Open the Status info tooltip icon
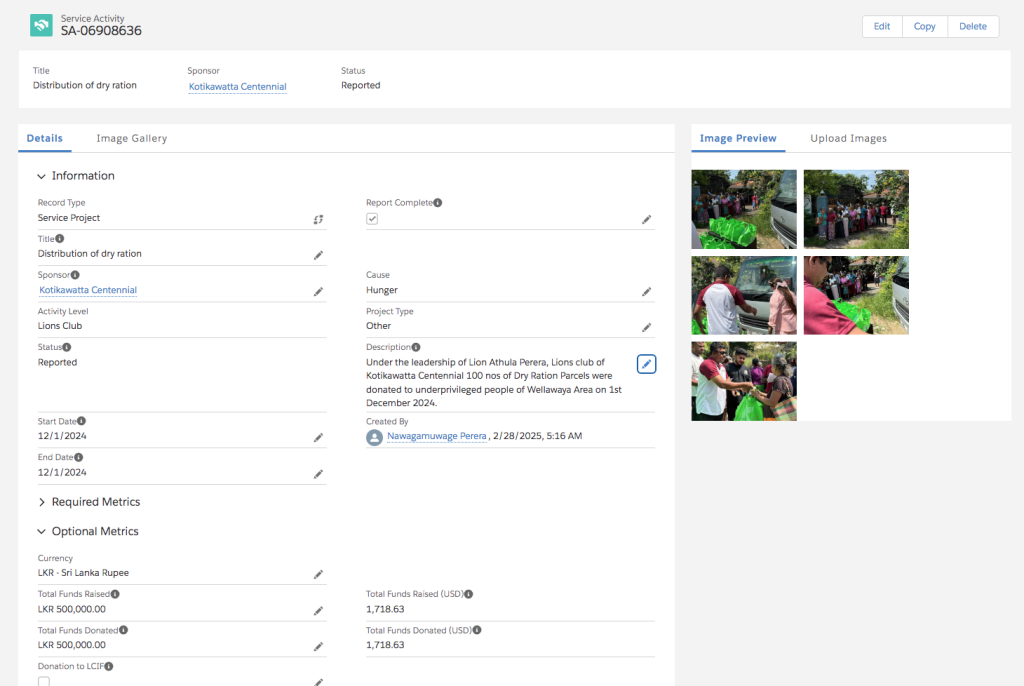Viewport: 1024px width, 686px height. [67, 347]
